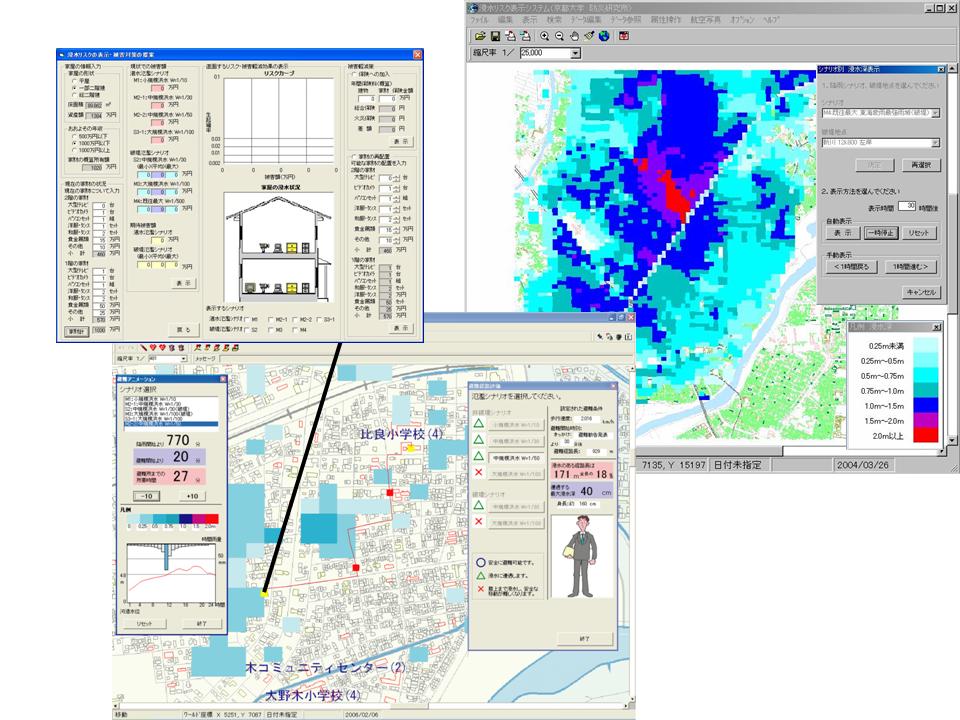This screenshot has height=720, width=960.
Task: Open scale dropdown in lower map window
Action: [183, 358]
